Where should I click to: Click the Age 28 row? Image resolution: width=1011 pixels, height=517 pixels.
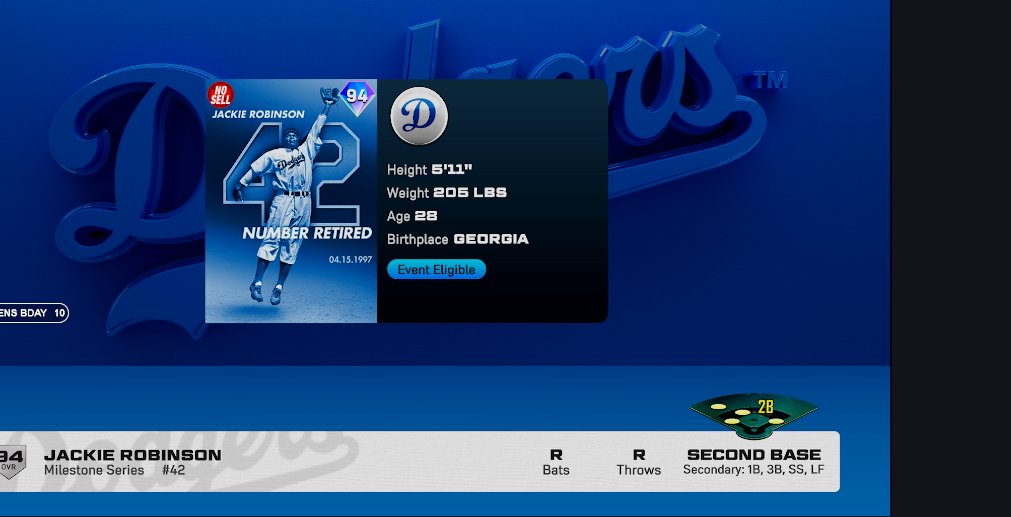coord(412,216)
